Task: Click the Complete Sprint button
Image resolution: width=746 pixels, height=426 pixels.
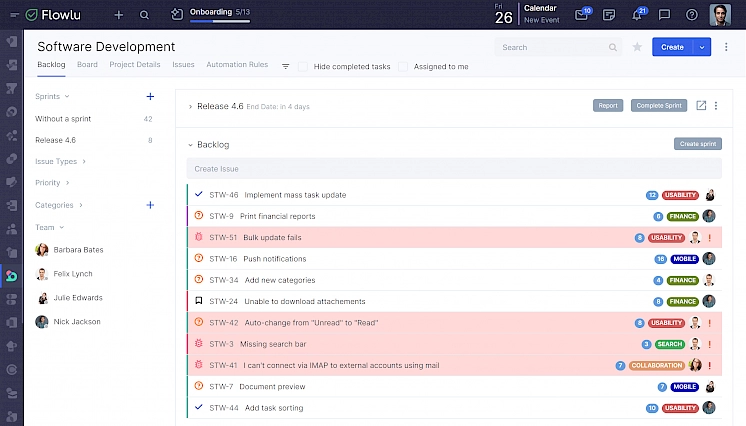Action: click(658, 105)
